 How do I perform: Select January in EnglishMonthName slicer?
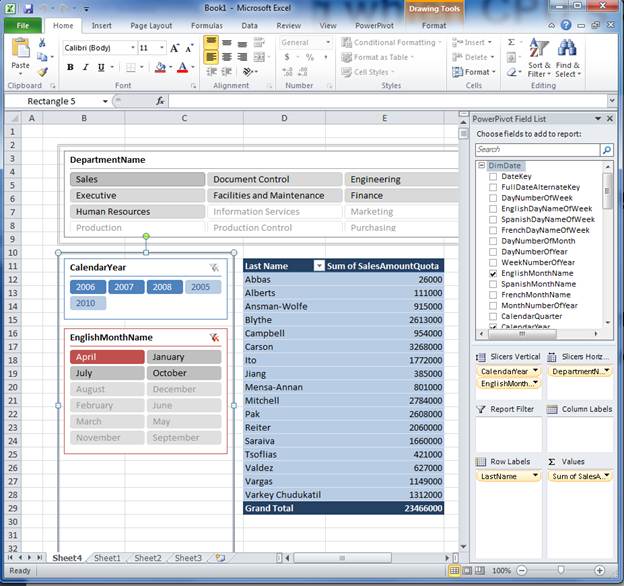pyautogui.click(x=184, y=357)
